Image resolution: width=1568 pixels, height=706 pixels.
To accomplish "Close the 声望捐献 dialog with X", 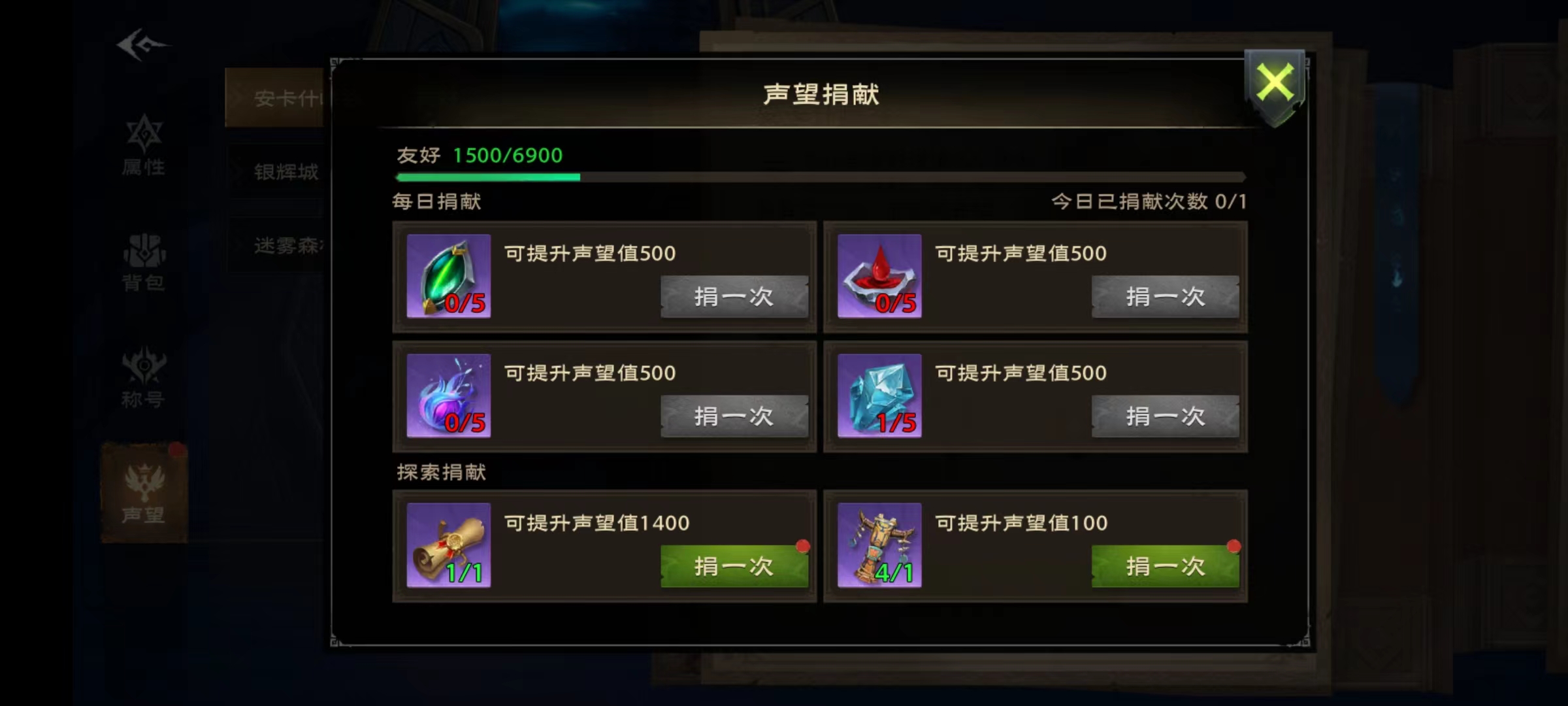I will pyautogui.click(x=1275, y=85).
